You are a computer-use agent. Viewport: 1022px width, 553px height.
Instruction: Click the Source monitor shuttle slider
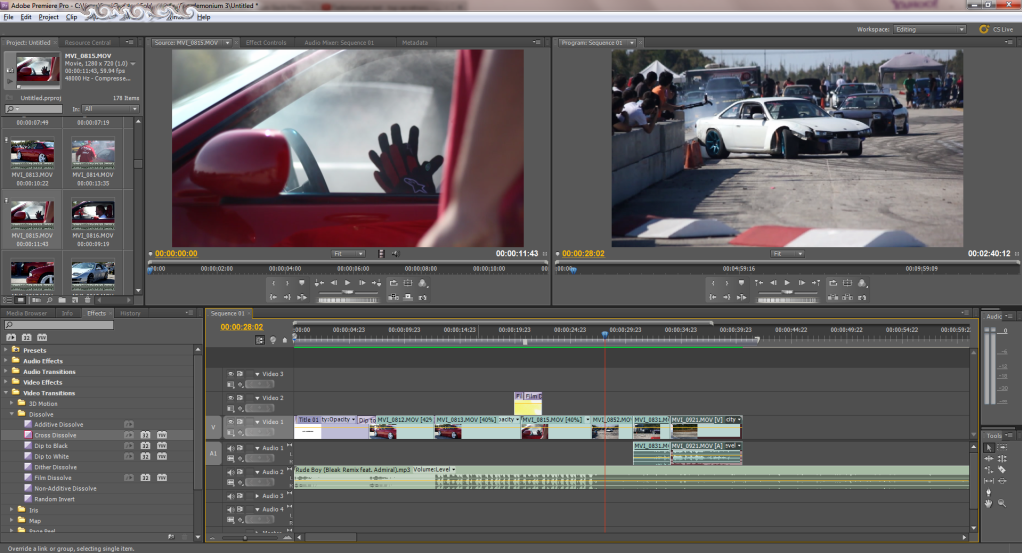(349, 292)
